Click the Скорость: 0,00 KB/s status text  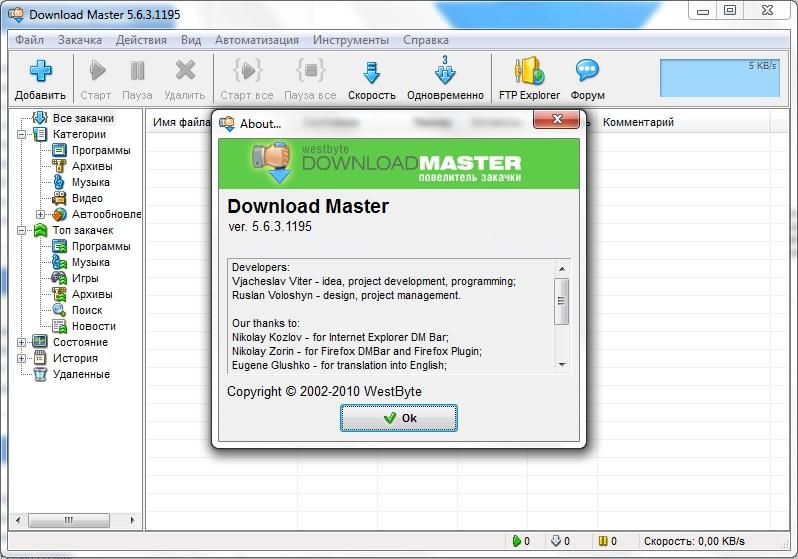[x=694, y=541]
